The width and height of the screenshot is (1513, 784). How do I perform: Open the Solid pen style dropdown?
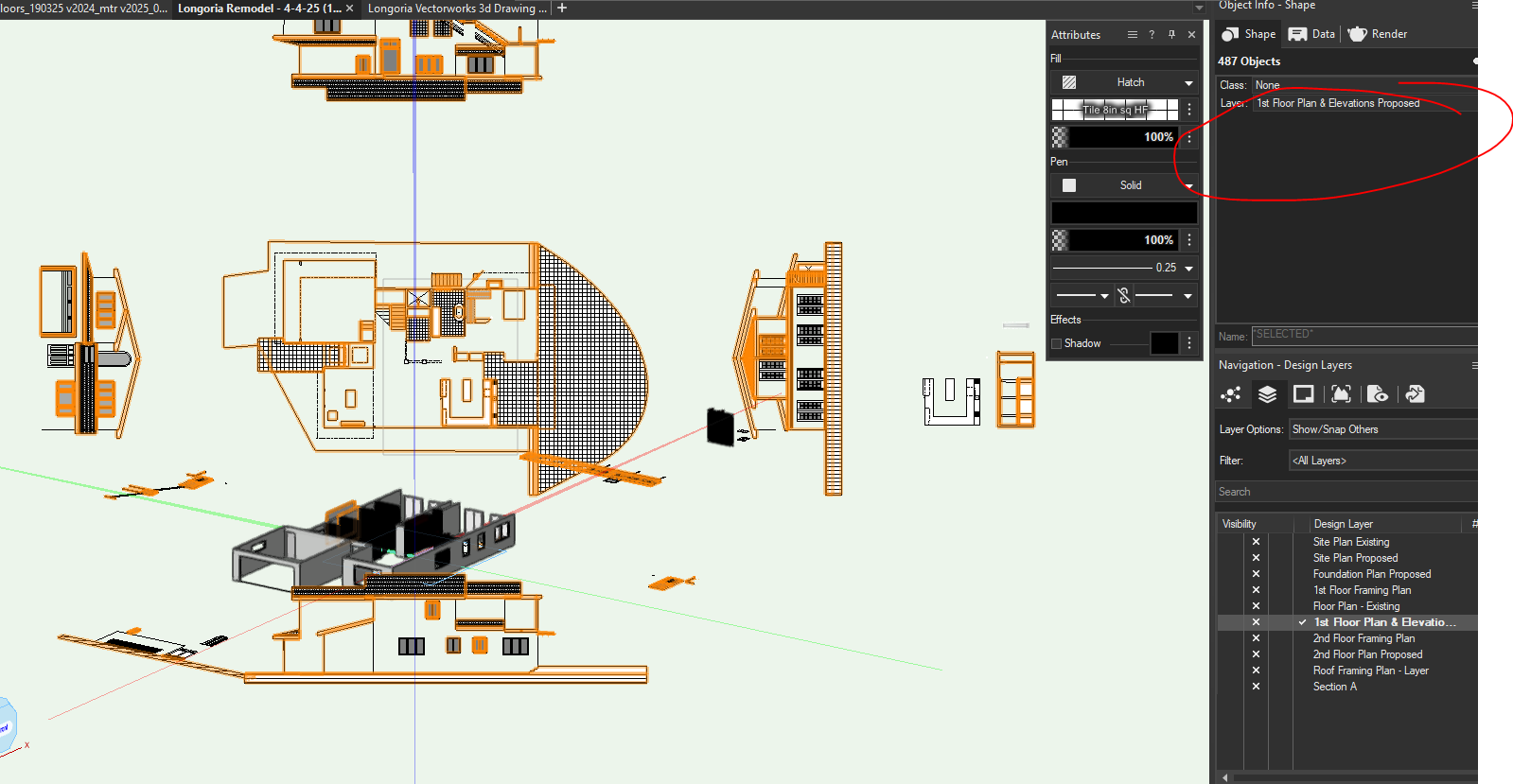pos(1188,186)
